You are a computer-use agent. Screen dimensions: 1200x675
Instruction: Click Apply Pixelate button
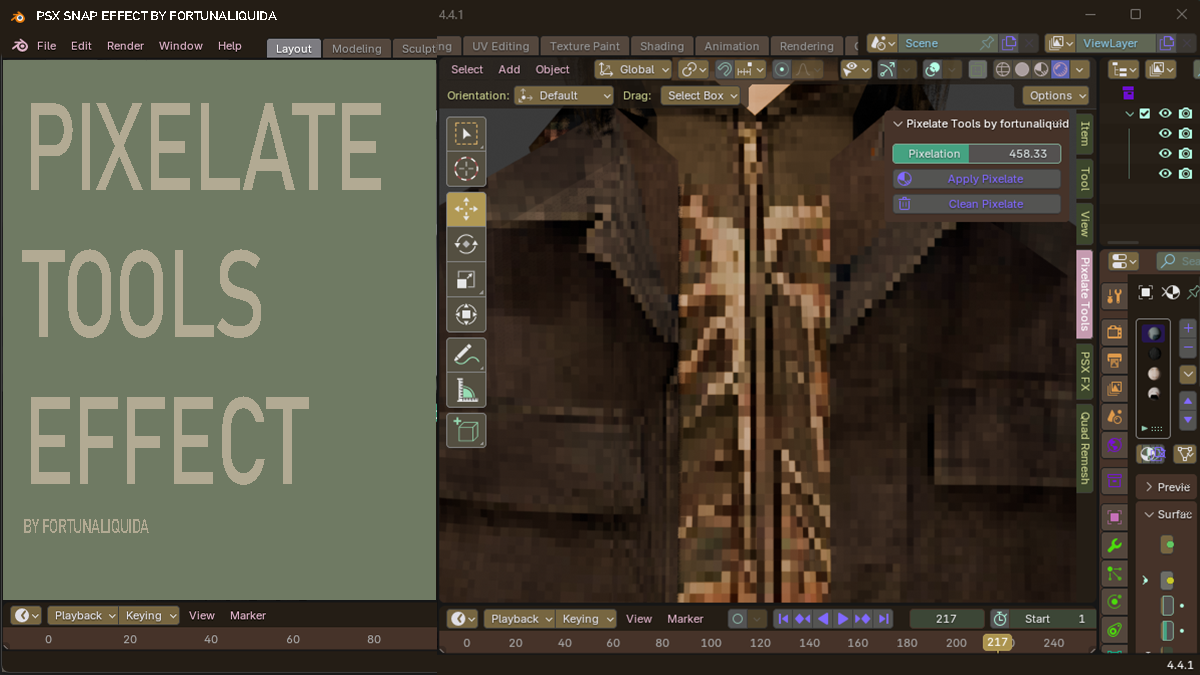pos(977,179)
